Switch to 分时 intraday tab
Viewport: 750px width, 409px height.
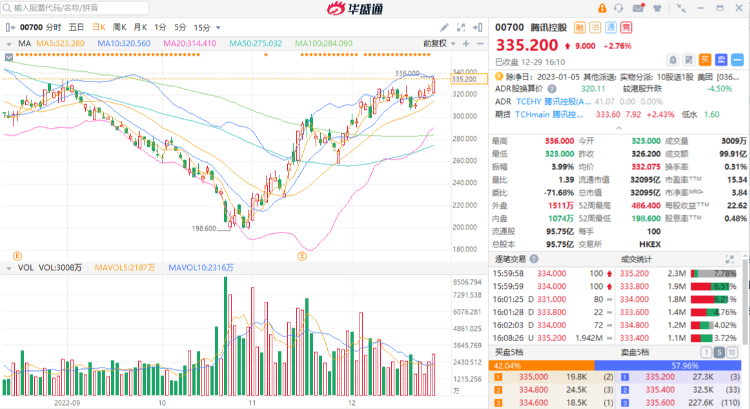[x=54, y=27]
